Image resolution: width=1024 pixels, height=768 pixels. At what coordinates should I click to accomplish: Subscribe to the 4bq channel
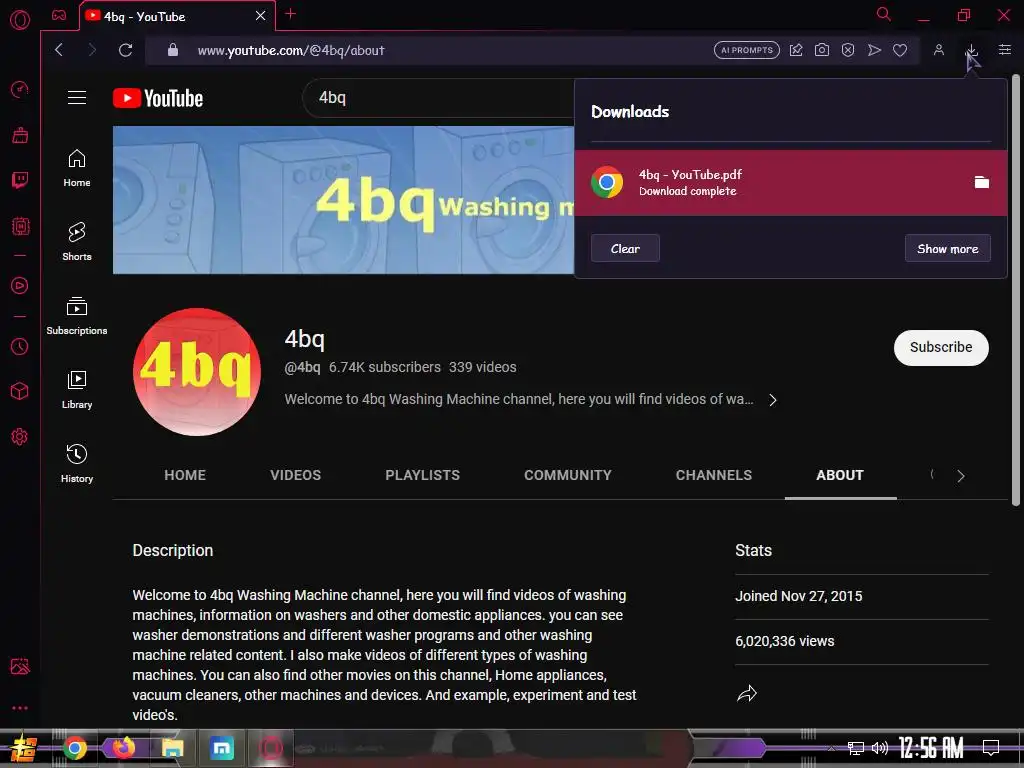click(x=941, y=347)
